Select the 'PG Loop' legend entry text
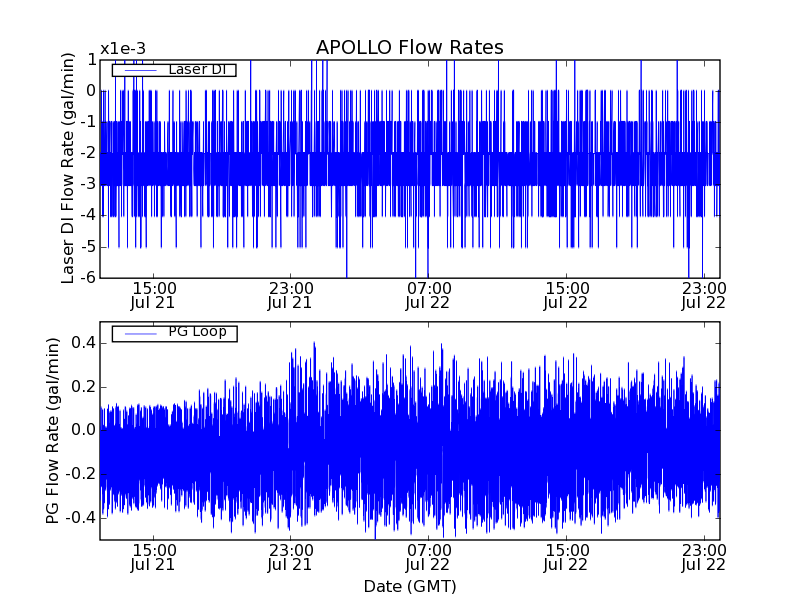800x600 pixels. pos(197,332)
